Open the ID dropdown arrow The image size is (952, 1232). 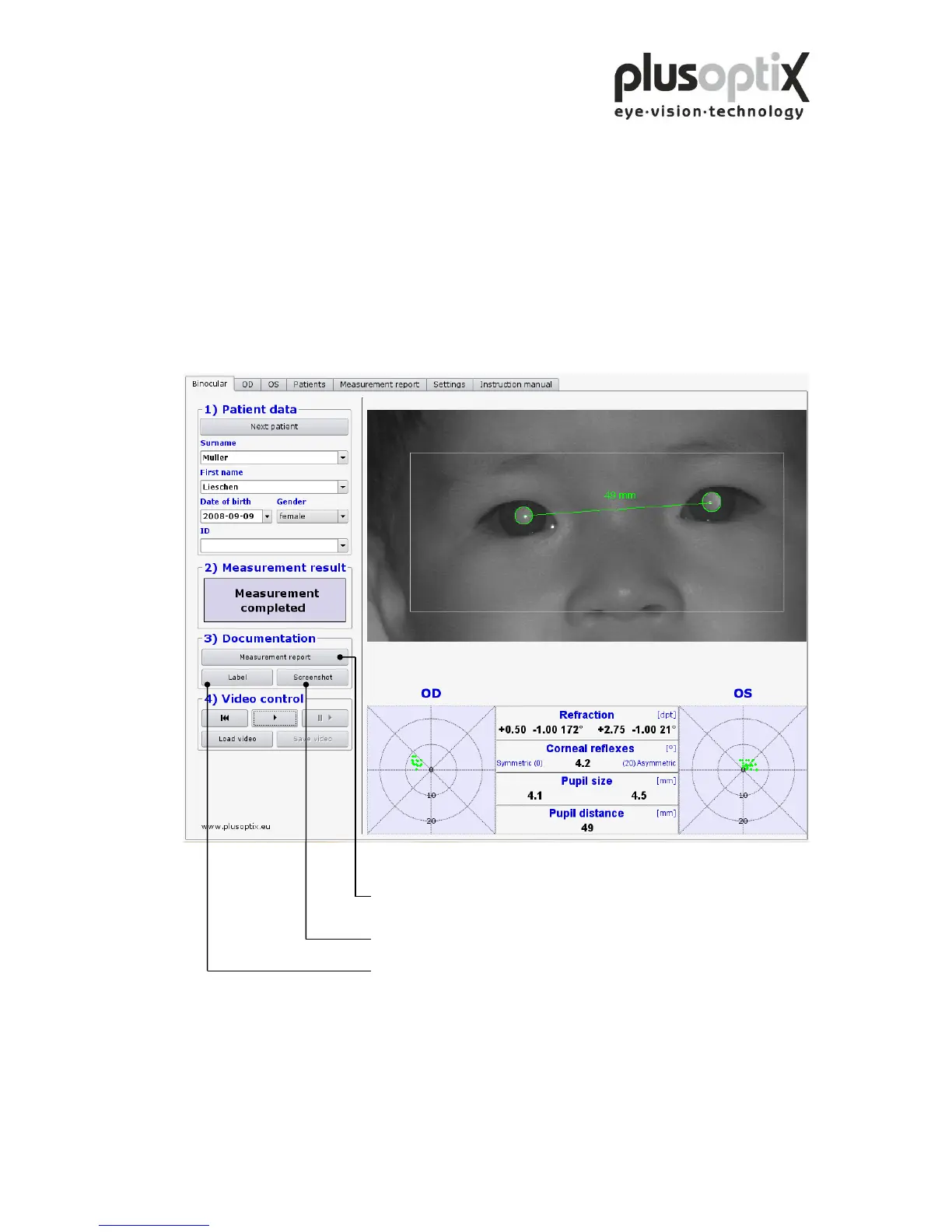(x=343, y=546)
